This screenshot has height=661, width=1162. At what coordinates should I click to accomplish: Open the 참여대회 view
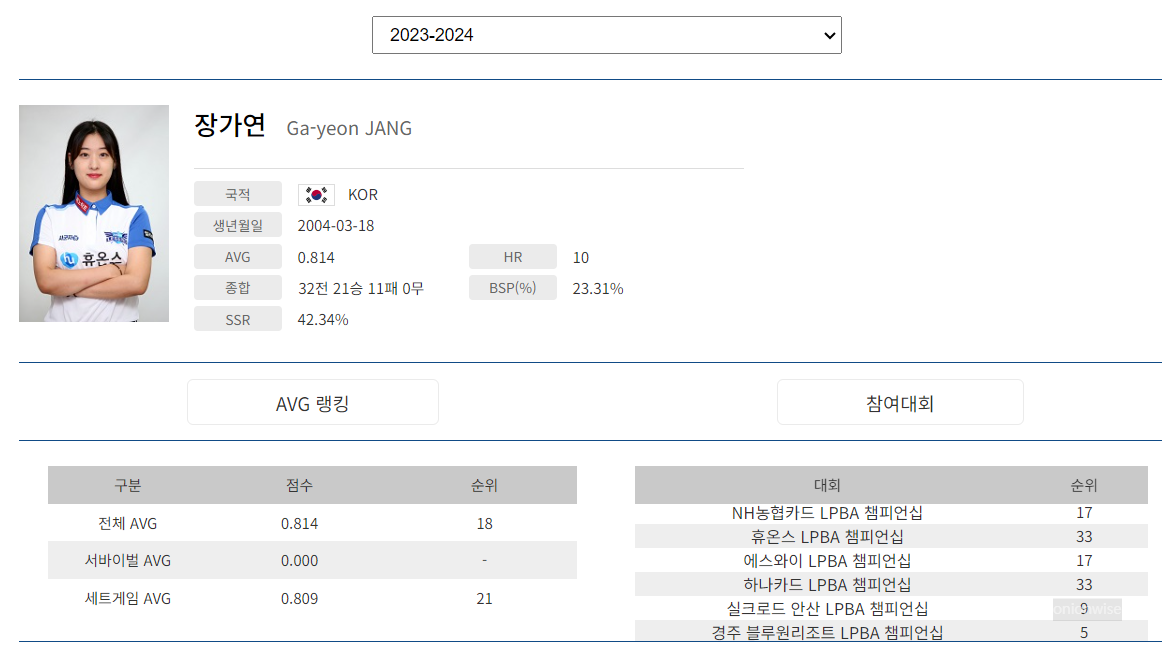point(899,401)
